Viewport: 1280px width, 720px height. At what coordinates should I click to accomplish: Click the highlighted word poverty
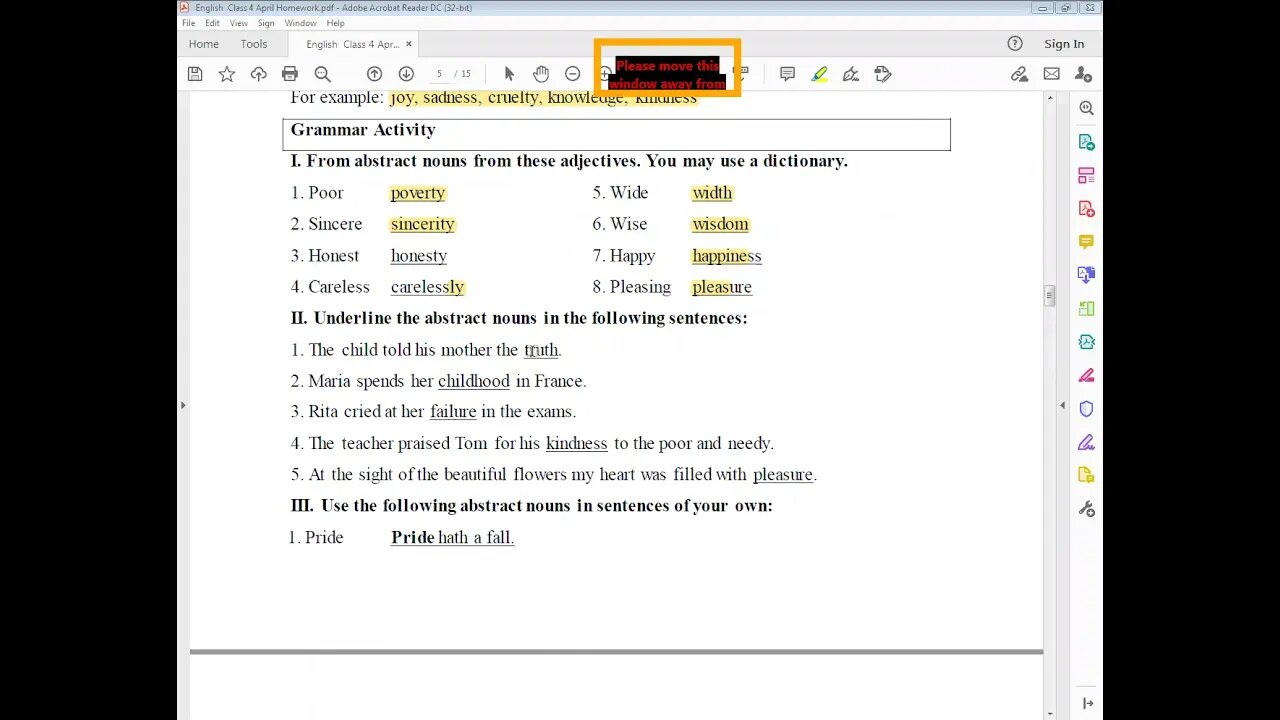pyautogui.click(x=418, y=193)
